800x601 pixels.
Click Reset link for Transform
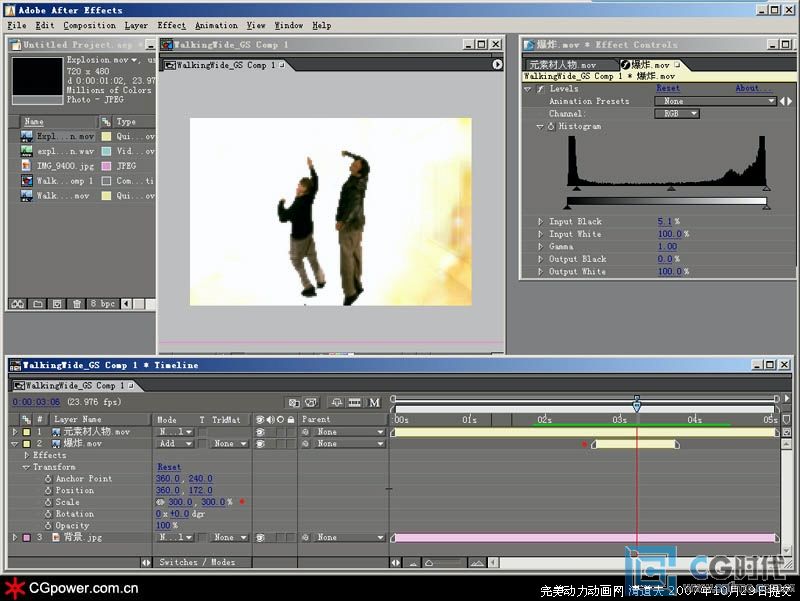point(169,467)
